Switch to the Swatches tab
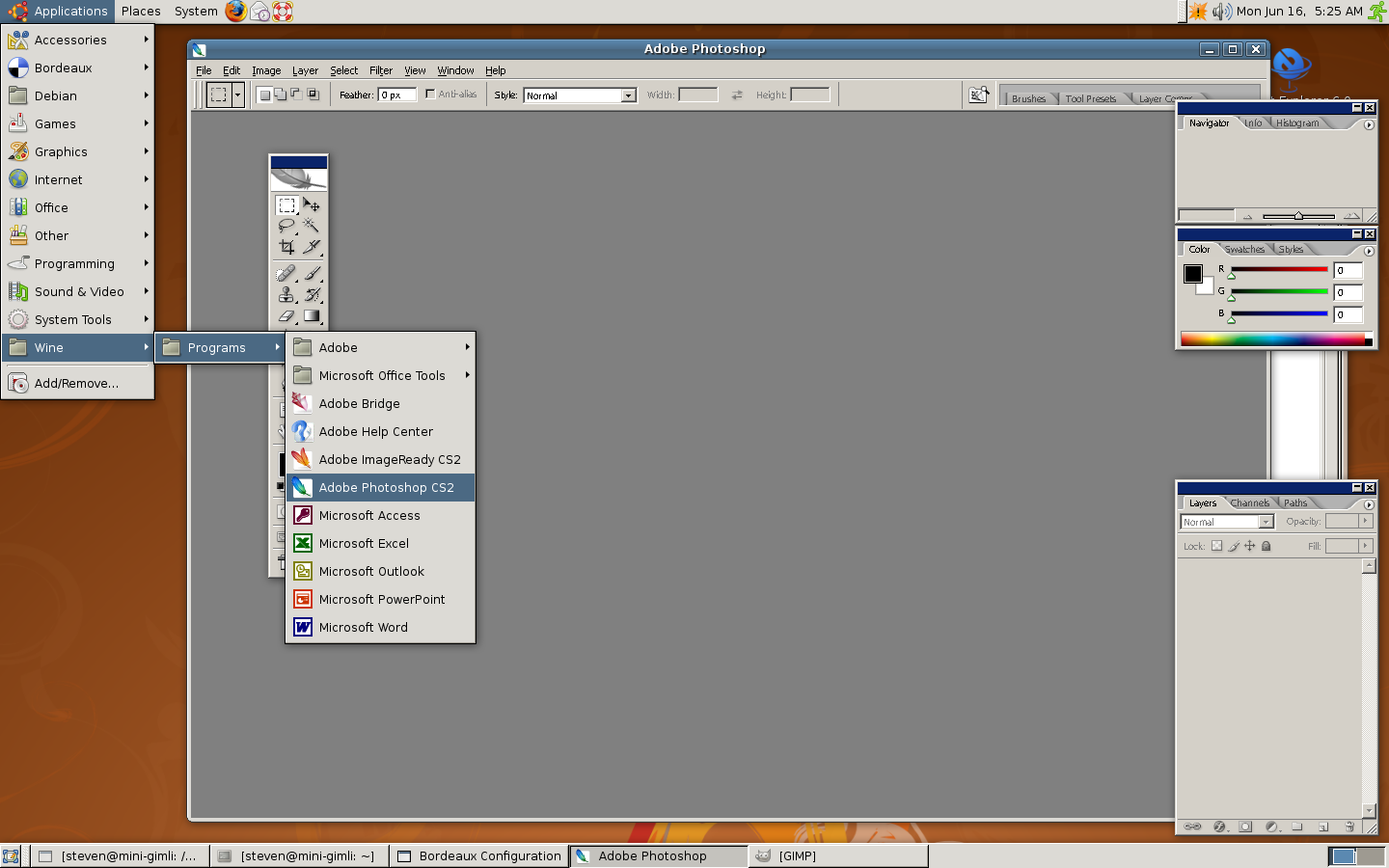Viewport: 1389px width, 868px height. tap(1244, 249)
